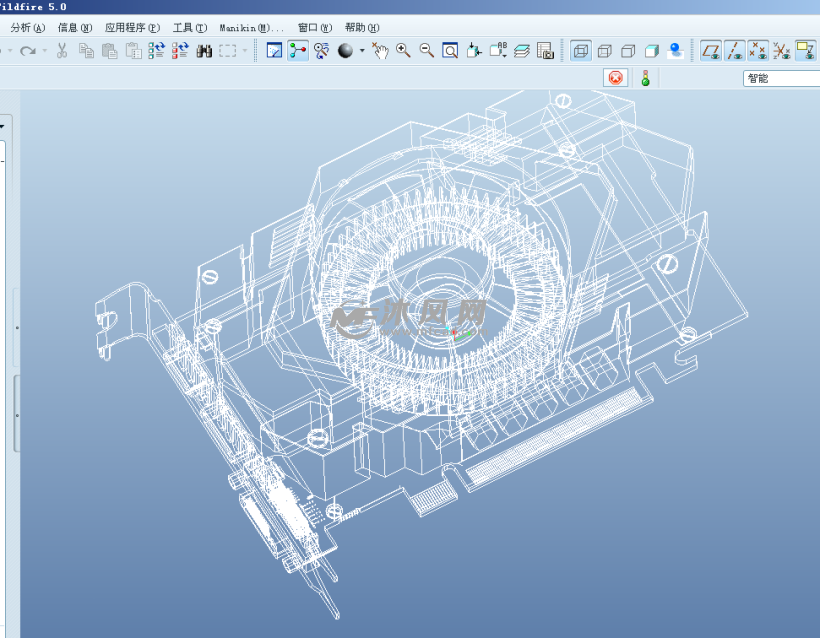Screen dimensions: 820x638
Task: Click the Refit view icon
Action: 450,50
